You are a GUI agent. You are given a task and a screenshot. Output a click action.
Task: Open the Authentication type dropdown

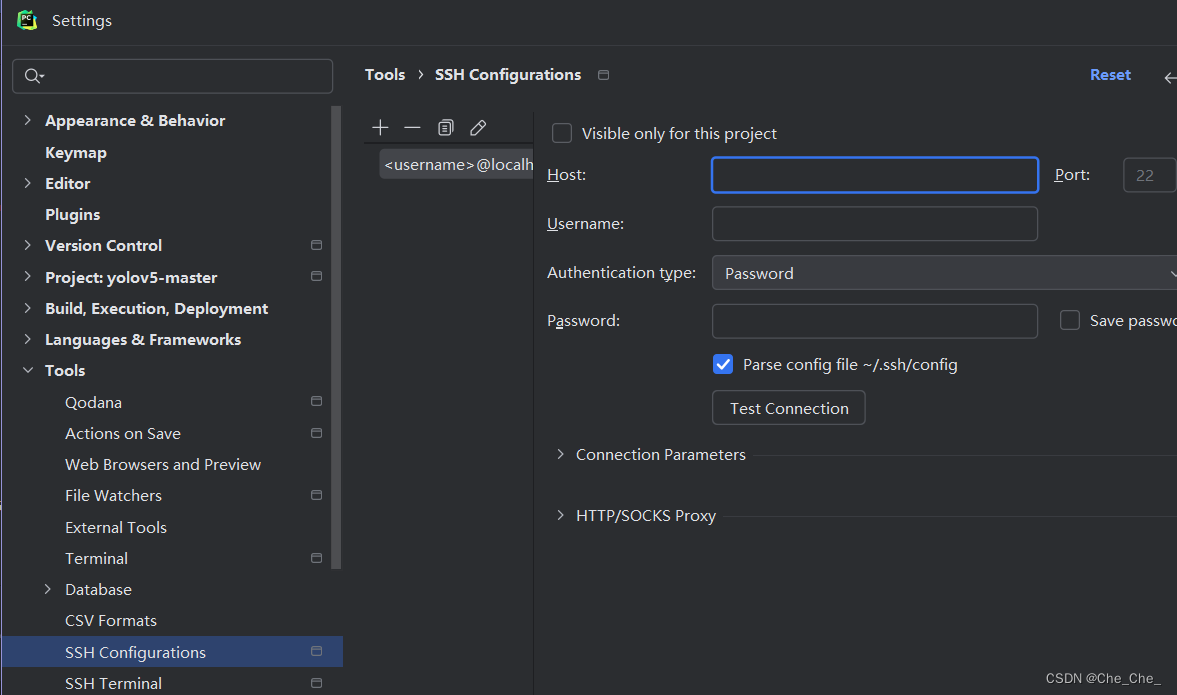pyautogui.click(x=944, y=273)
